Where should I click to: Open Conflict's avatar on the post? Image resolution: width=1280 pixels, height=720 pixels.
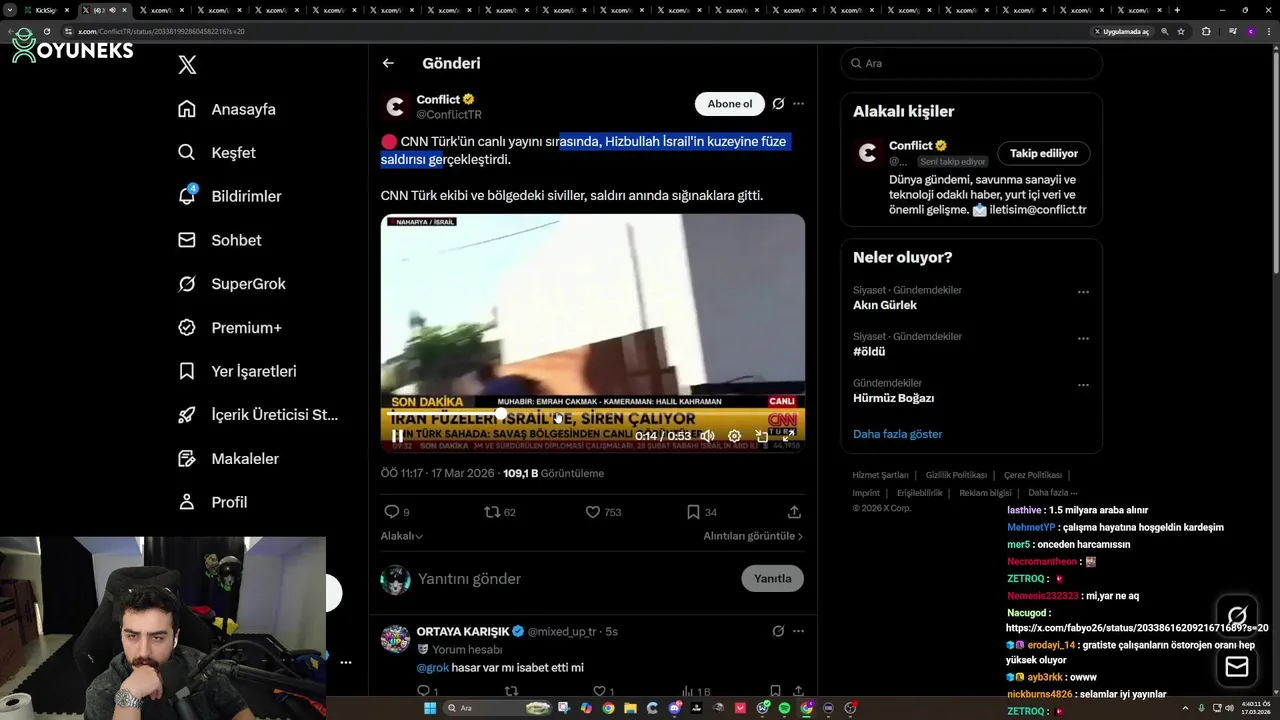click(x=396, y=107)
